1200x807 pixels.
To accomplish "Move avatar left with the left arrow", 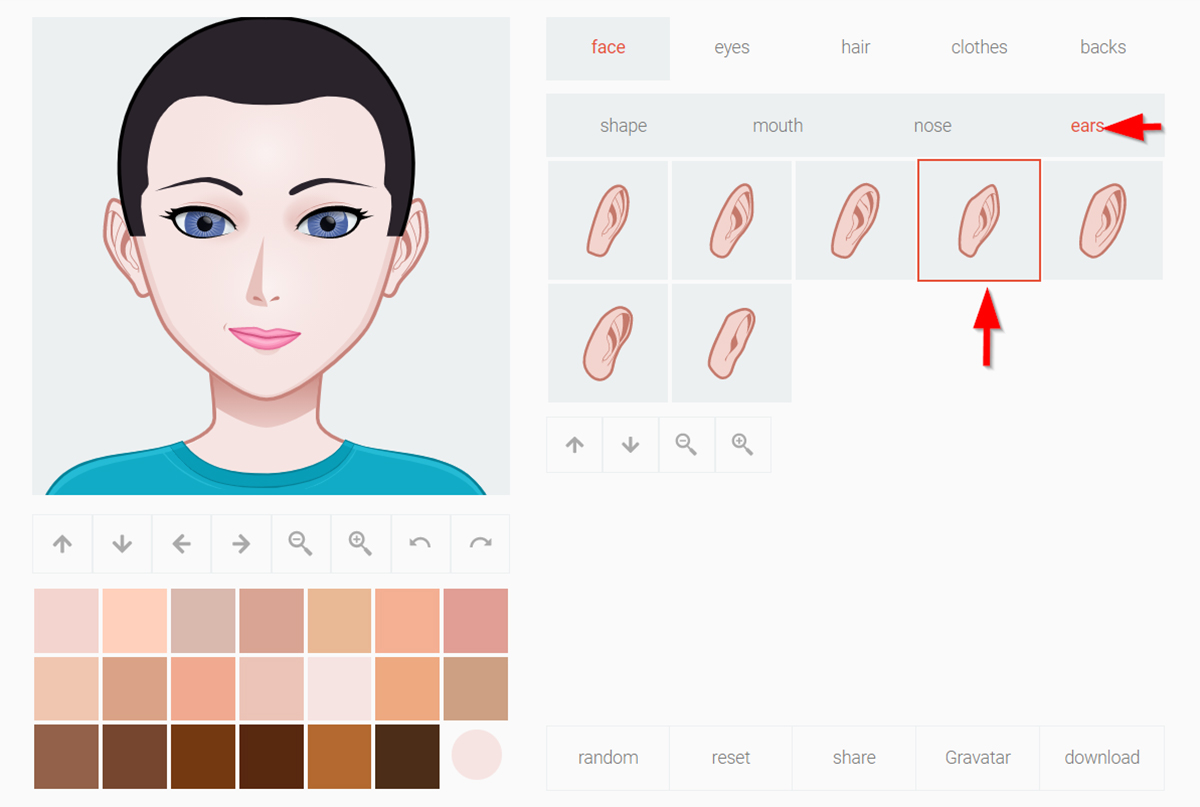I will click(x=181, y=544).
